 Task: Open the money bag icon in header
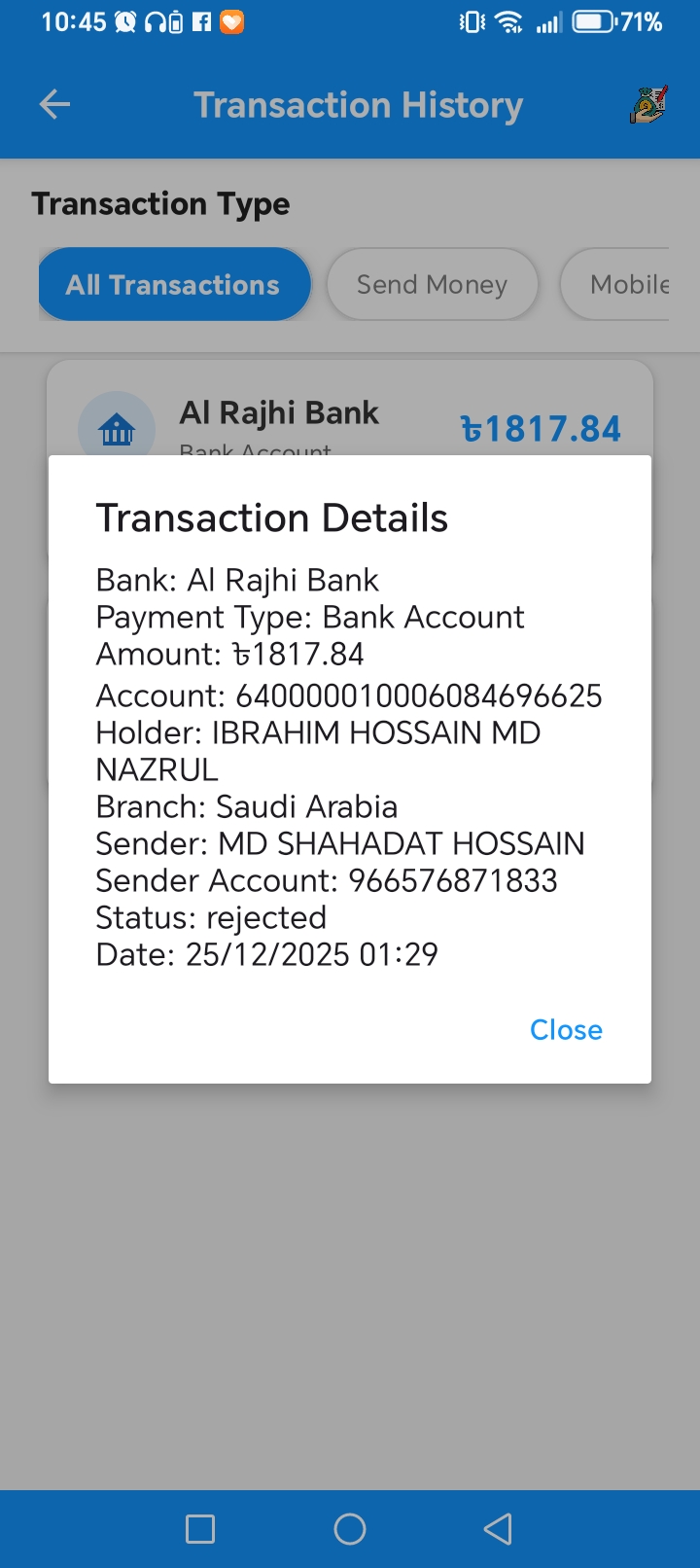[647, 105]
